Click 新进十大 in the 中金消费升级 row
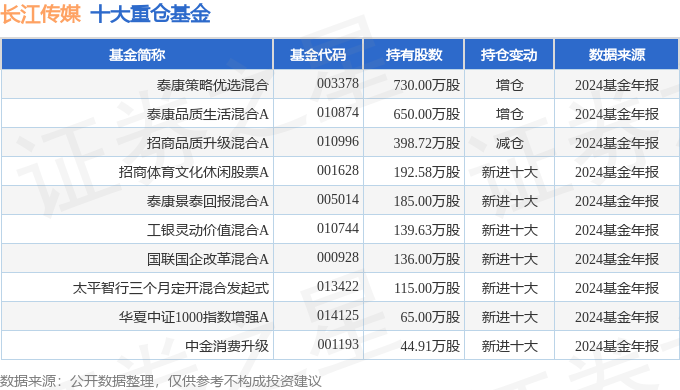This screenshot has width=680, height=390. coord(510,346)
